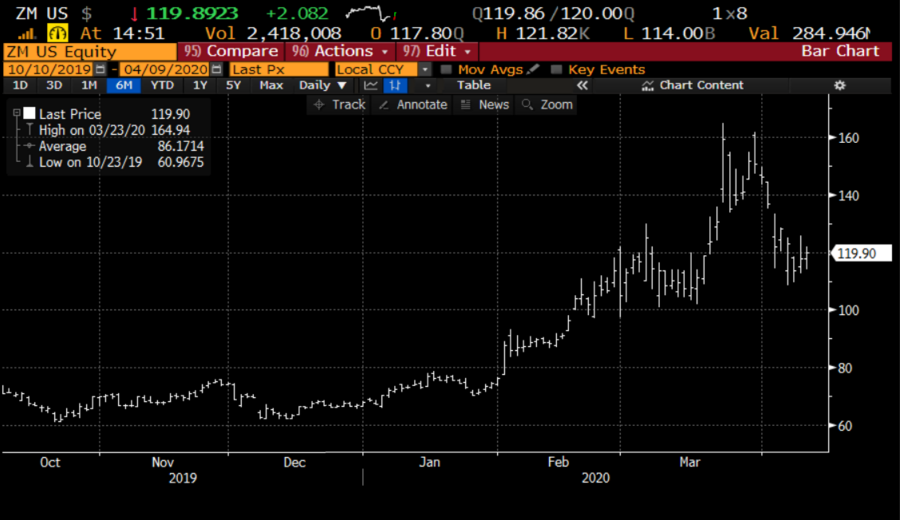Click the O 117.80Q open value
Viewport: 900px width, 520px height.
(x=417, y=34)
